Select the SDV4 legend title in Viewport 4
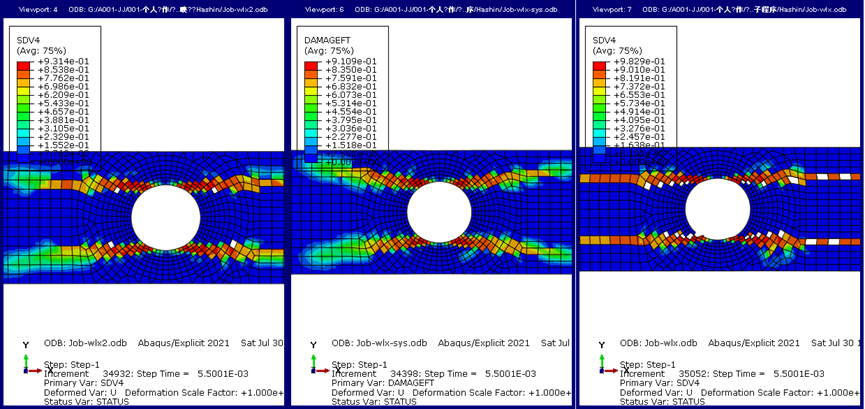Screen dimensions: 865x409 (x=26, y=40)
